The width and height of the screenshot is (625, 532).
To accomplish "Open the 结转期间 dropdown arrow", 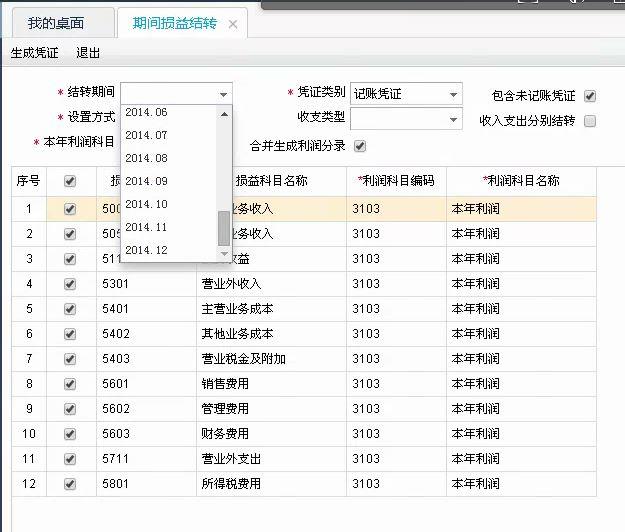I will (224, 94).
